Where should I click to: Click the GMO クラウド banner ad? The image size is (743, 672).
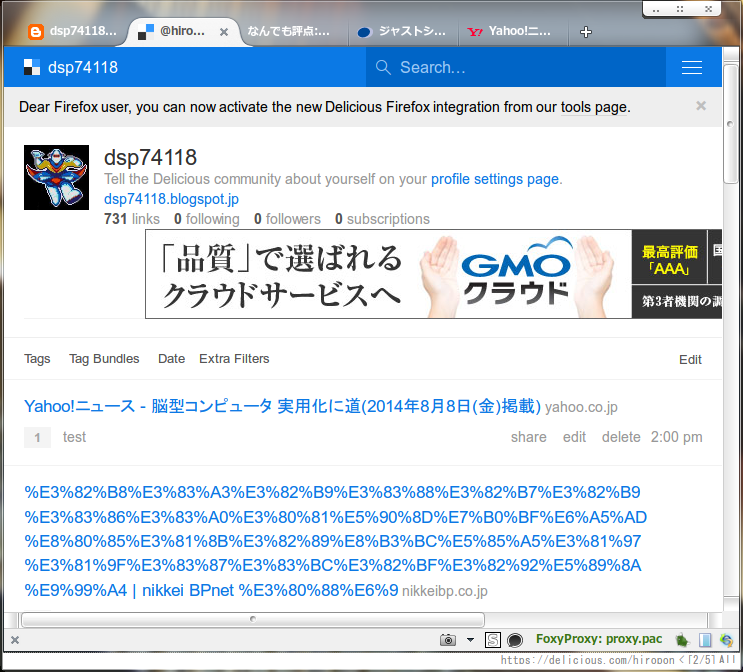(x=433, y=274)
